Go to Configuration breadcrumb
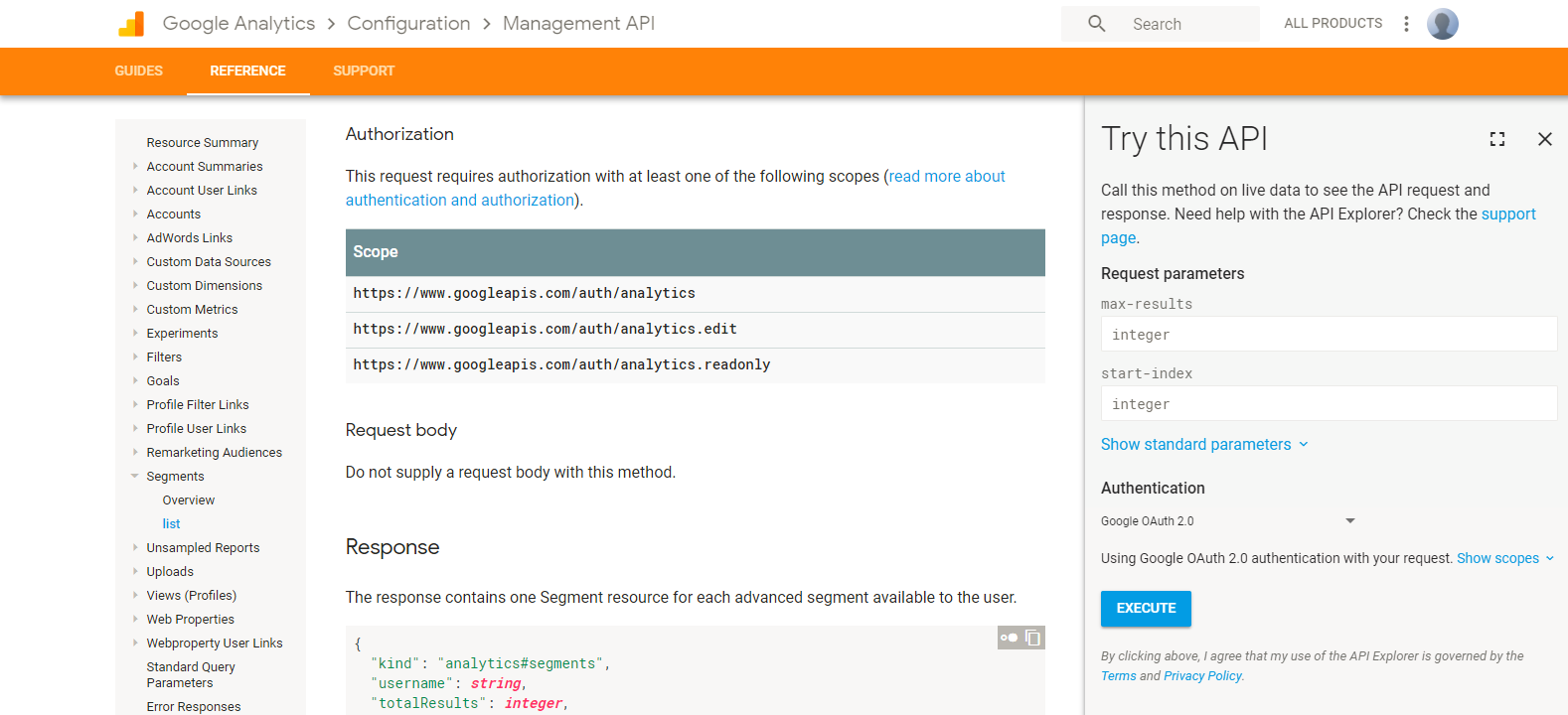Viewport: 1568px width, 715px height. point(408,23)
